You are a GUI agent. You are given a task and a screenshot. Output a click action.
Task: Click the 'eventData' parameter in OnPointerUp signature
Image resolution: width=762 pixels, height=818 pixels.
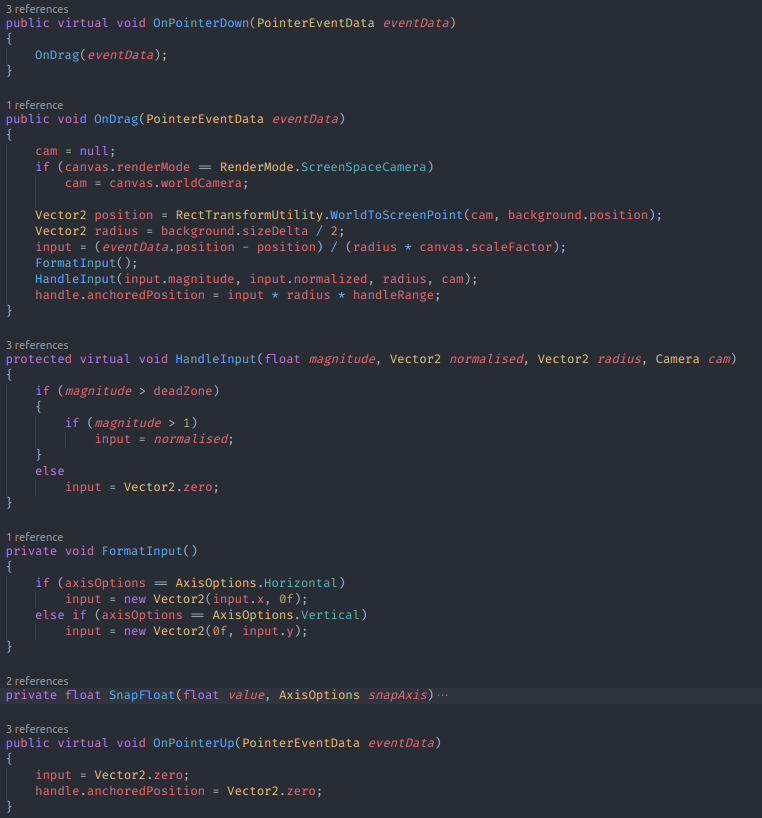pos(401,743)
